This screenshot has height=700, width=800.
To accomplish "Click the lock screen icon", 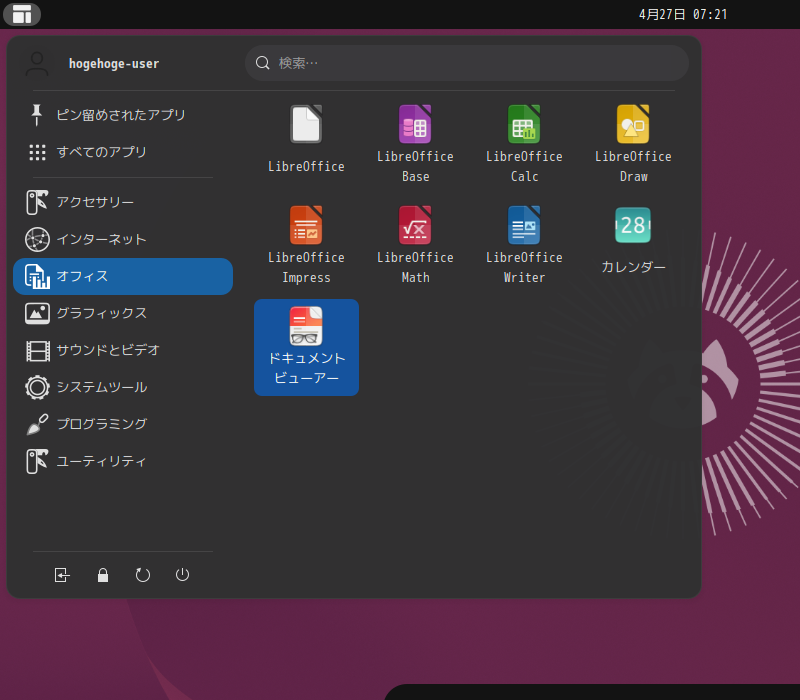I will tap(103, 575).
